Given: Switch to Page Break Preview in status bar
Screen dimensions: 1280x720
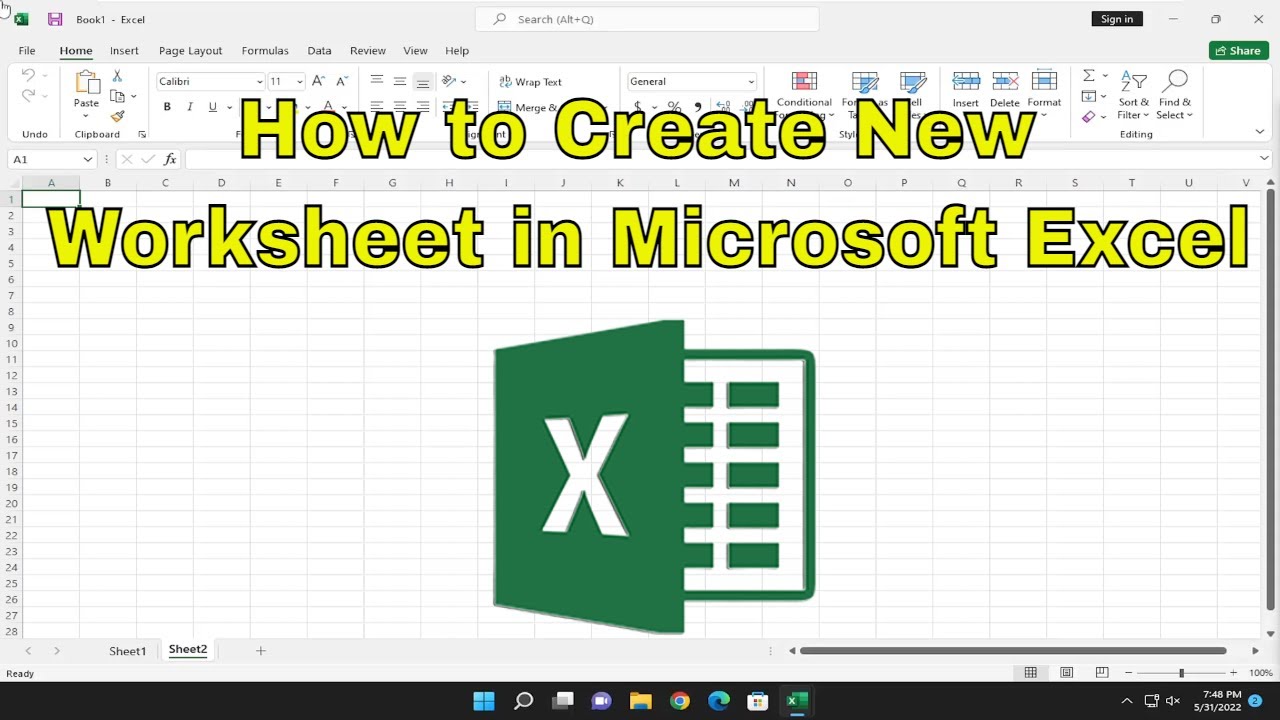Looking at the screenshot, I should tap(1102, 673).
